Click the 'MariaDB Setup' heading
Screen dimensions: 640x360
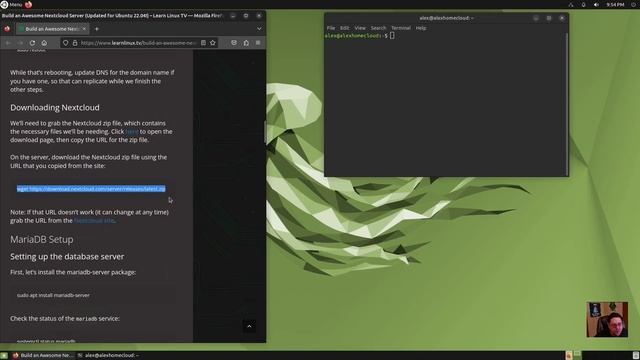pyautogui.click(x=42, y=240)
